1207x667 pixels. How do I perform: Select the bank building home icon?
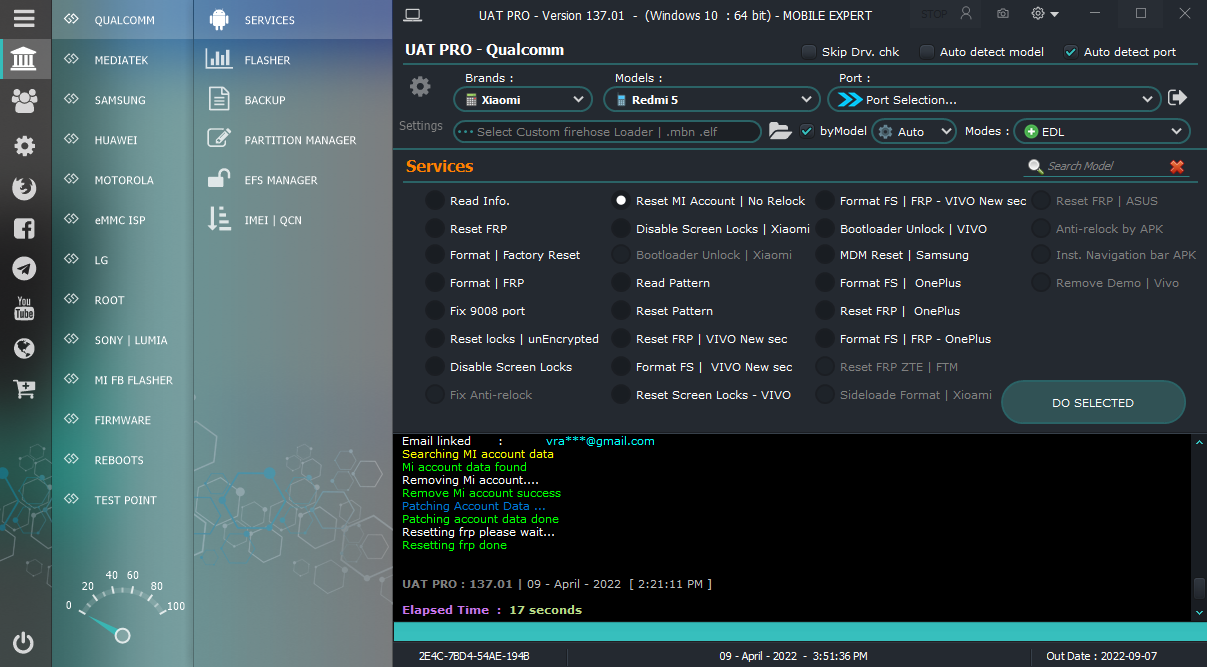[x=24, y=61]
